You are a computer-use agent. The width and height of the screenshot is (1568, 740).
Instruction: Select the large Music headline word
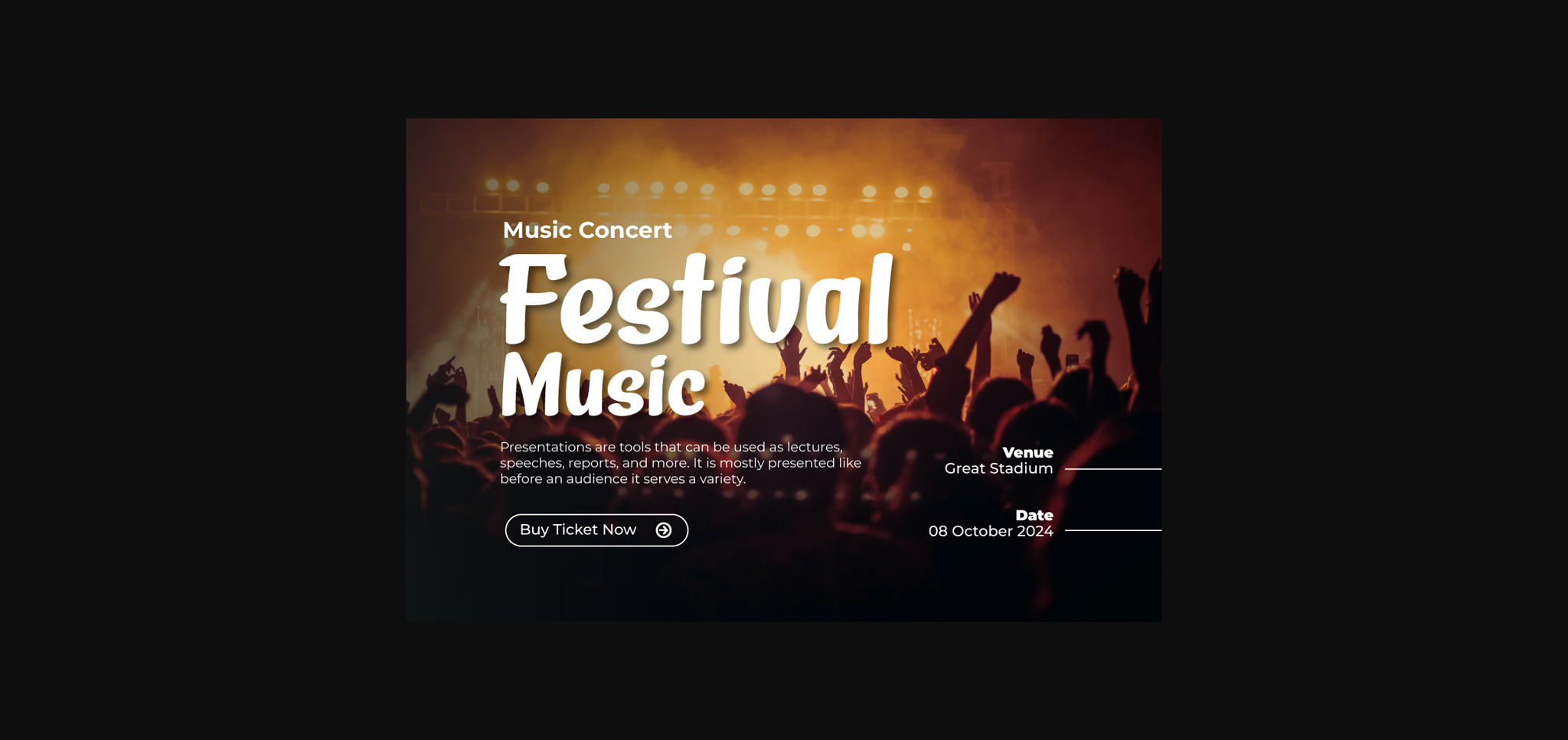coord(603,385)
